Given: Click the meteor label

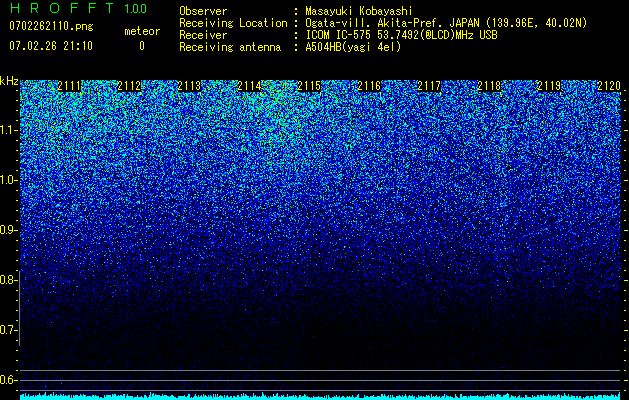Looking at the screenshot, I should pyautogui.click(x=142, y=31).
